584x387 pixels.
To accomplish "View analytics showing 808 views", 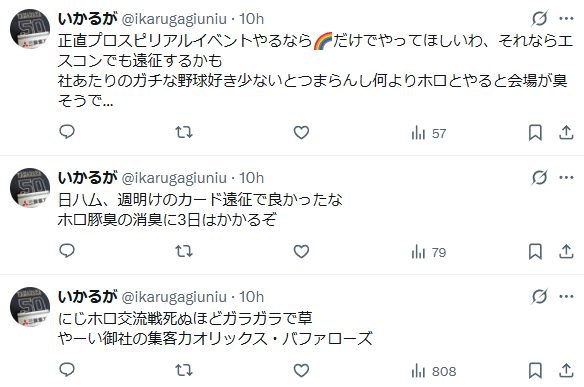I will click(x=434, y=371).
